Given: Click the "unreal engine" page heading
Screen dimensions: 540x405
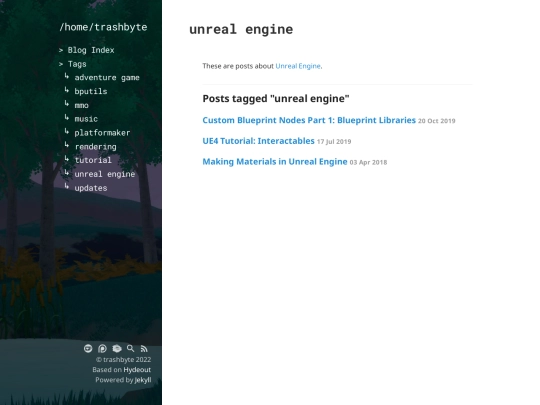Looking at the screenshot, I should 241,30.
